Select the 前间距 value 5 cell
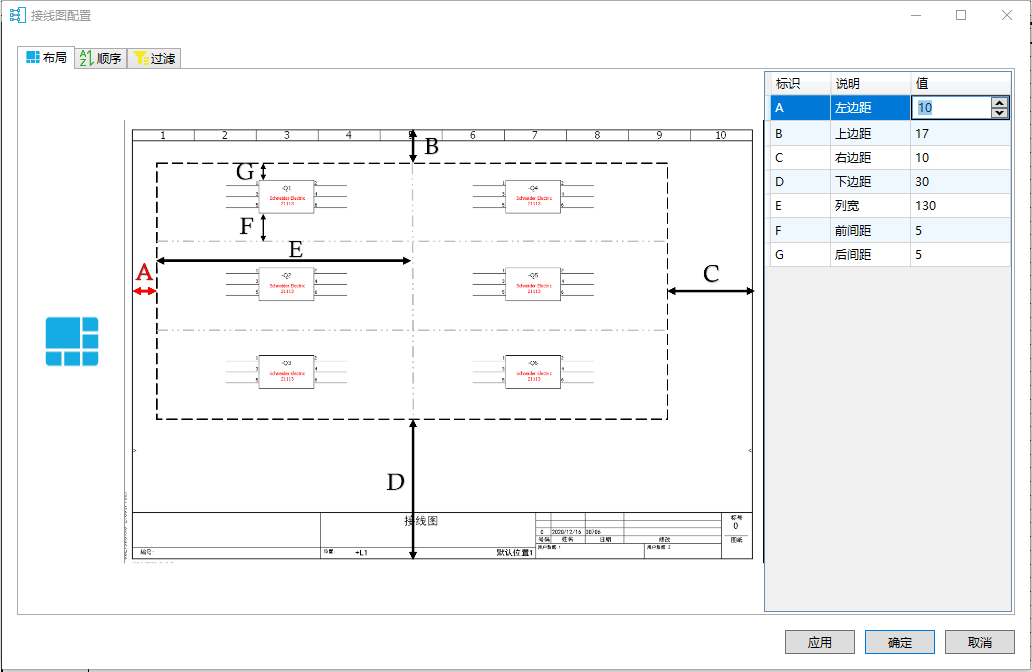This screenshot has height=672, width=1032. 960,230
